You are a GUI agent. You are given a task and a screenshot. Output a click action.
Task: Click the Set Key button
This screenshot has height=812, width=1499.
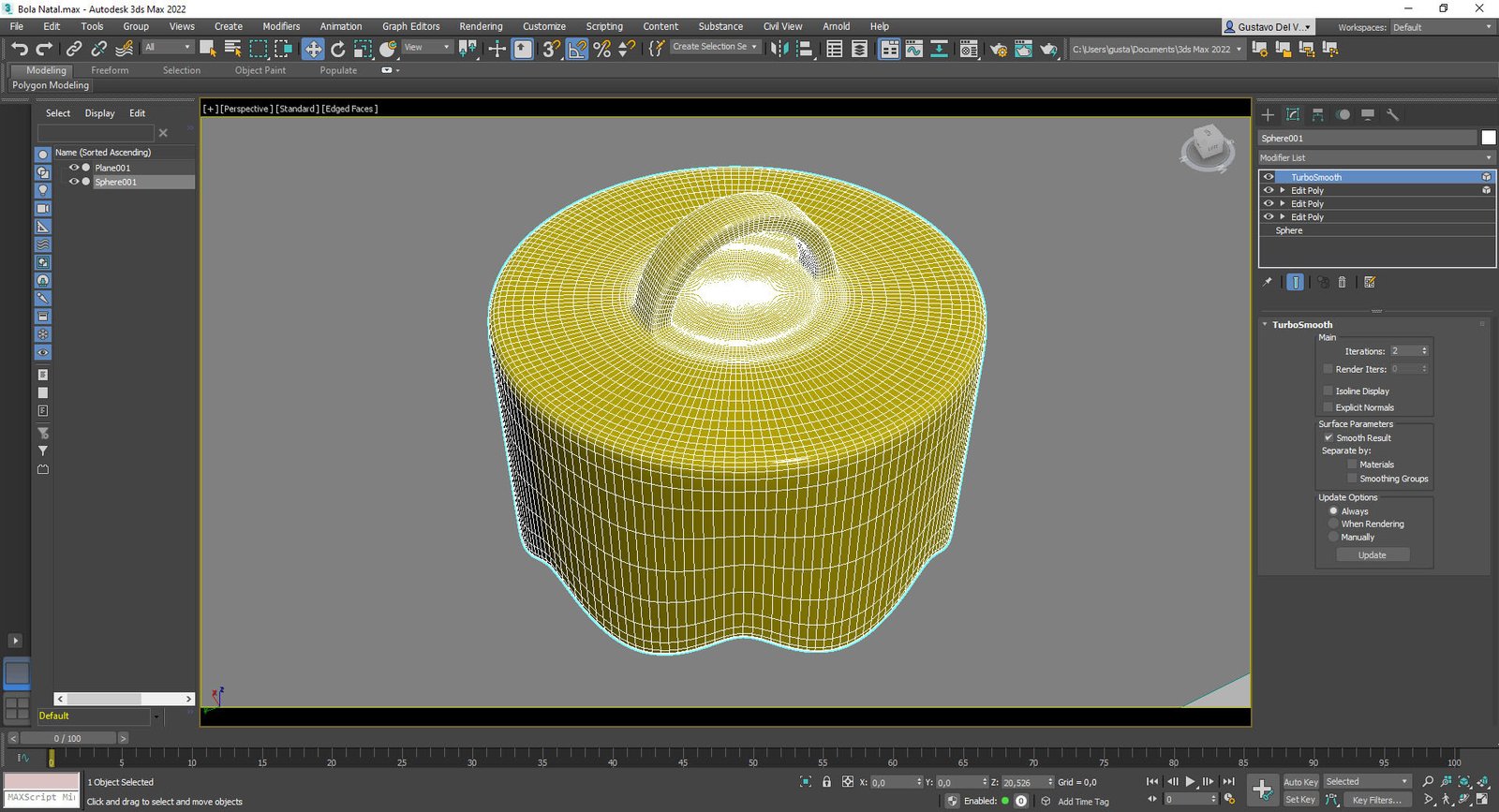click(x=1300, y=799)
